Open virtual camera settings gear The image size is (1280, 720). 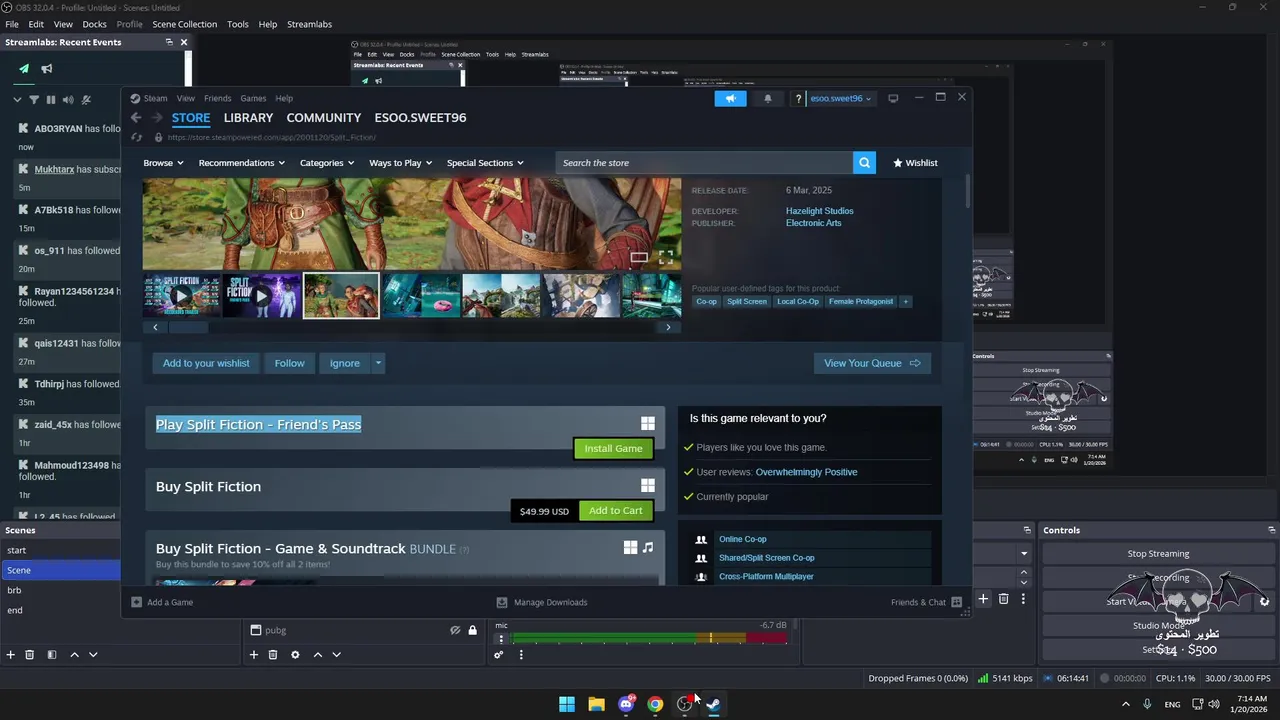[1264, 601]
